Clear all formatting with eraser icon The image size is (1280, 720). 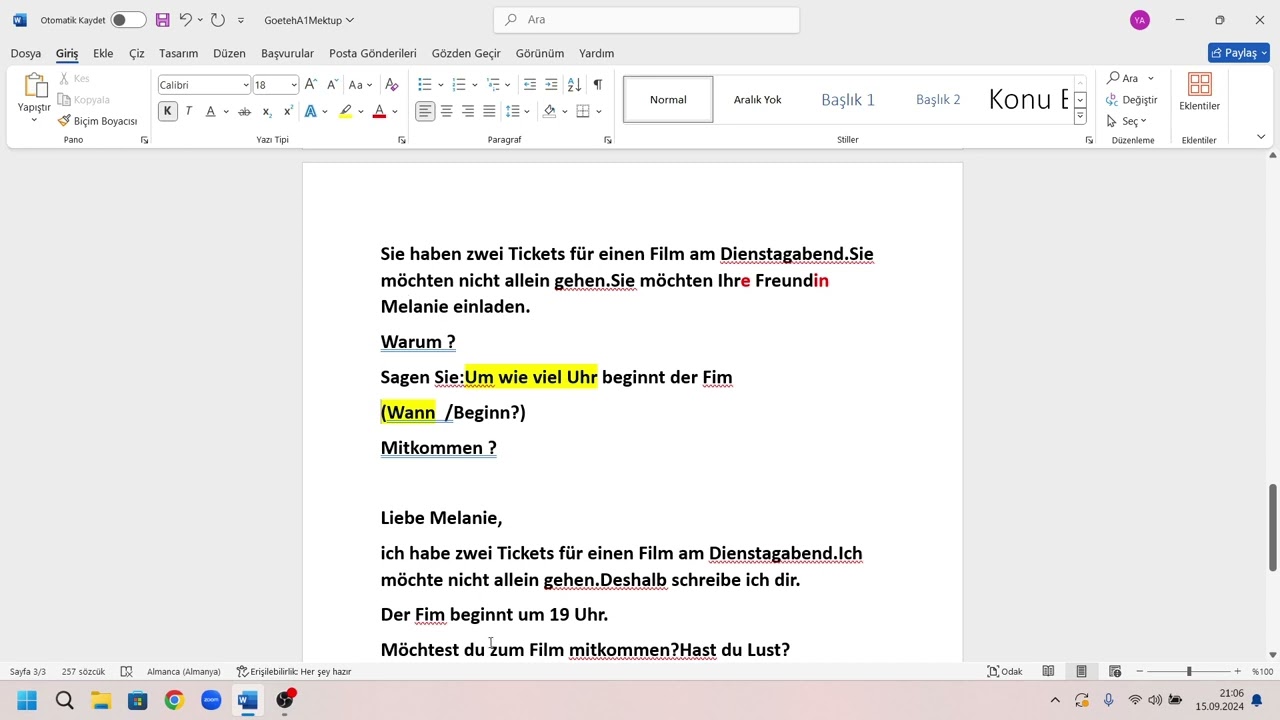tap(392, 85)
